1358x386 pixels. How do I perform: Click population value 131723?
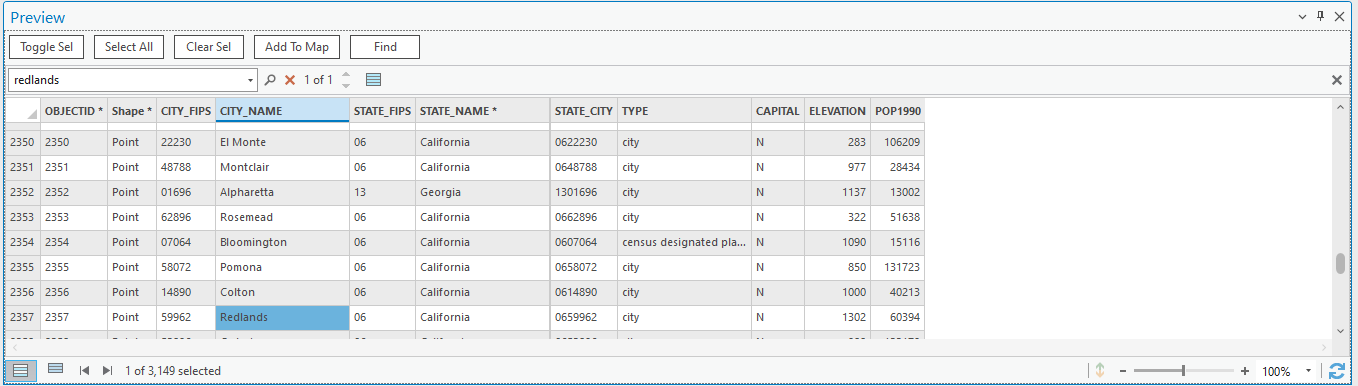tap(897, 267)
